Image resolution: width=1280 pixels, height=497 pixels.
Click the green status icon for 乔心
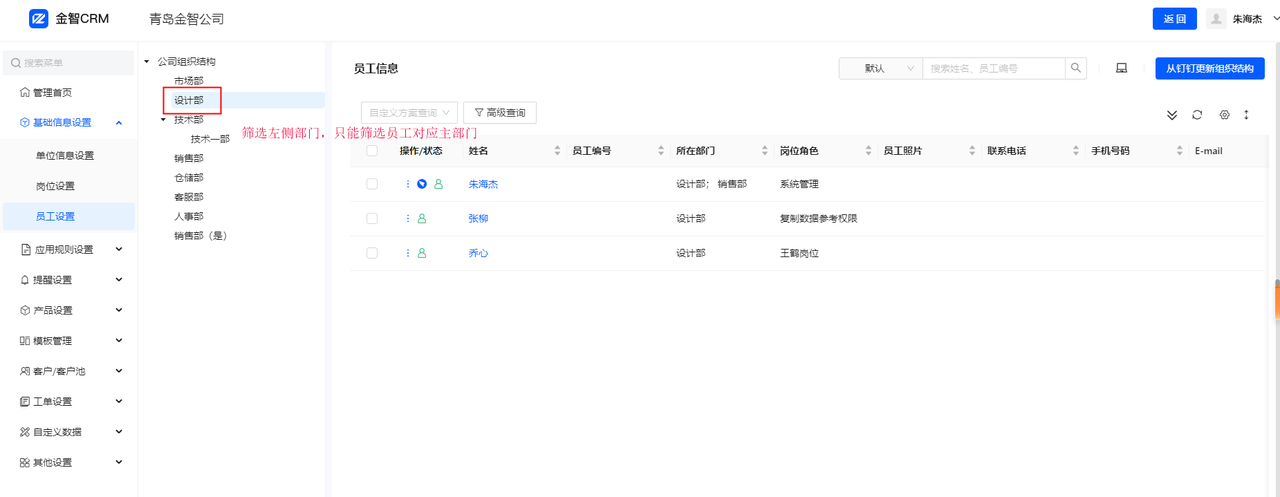tap(422, 253)
